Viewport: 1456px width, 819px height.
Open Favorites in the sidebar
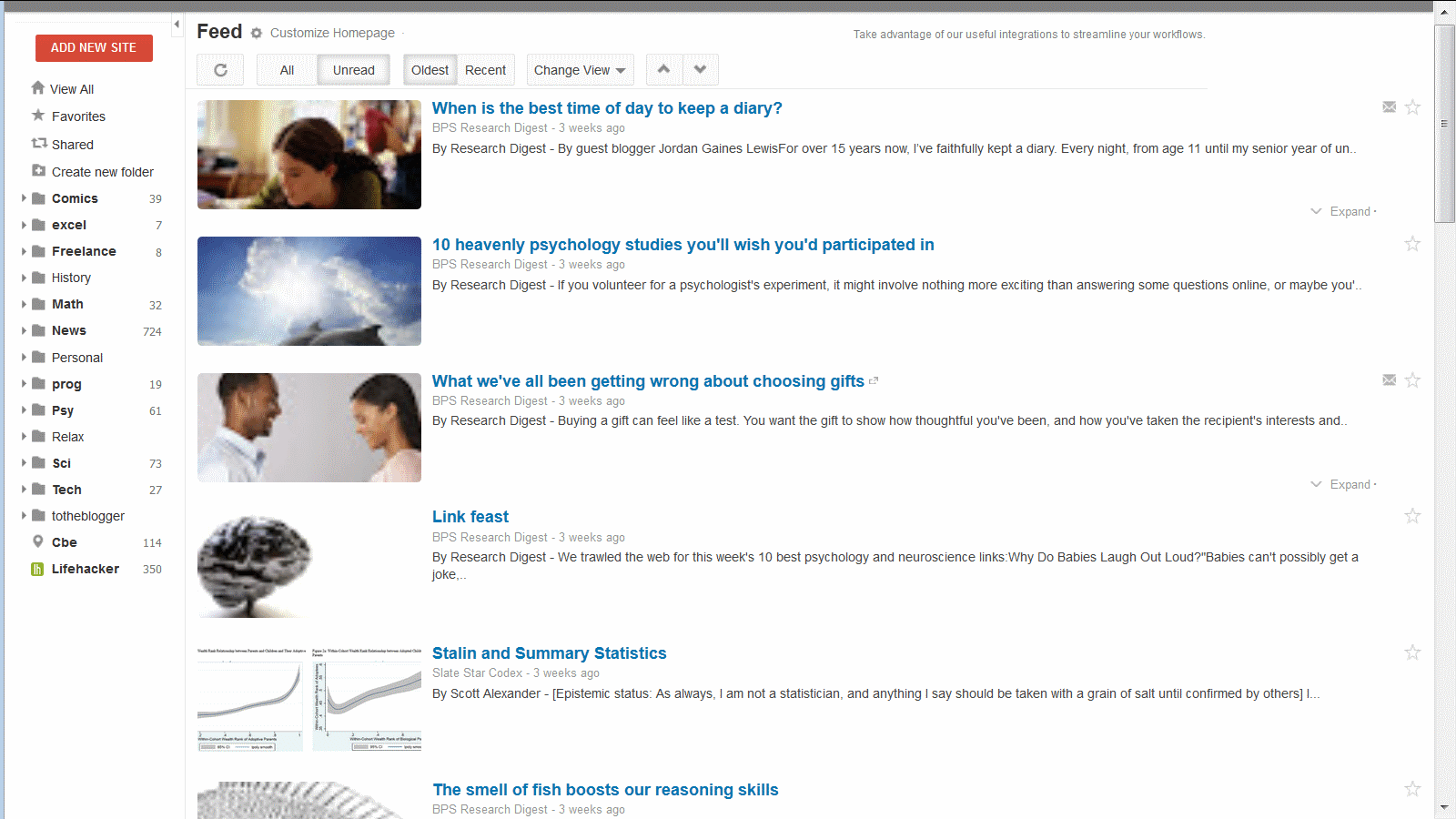(x=78, y=116)
